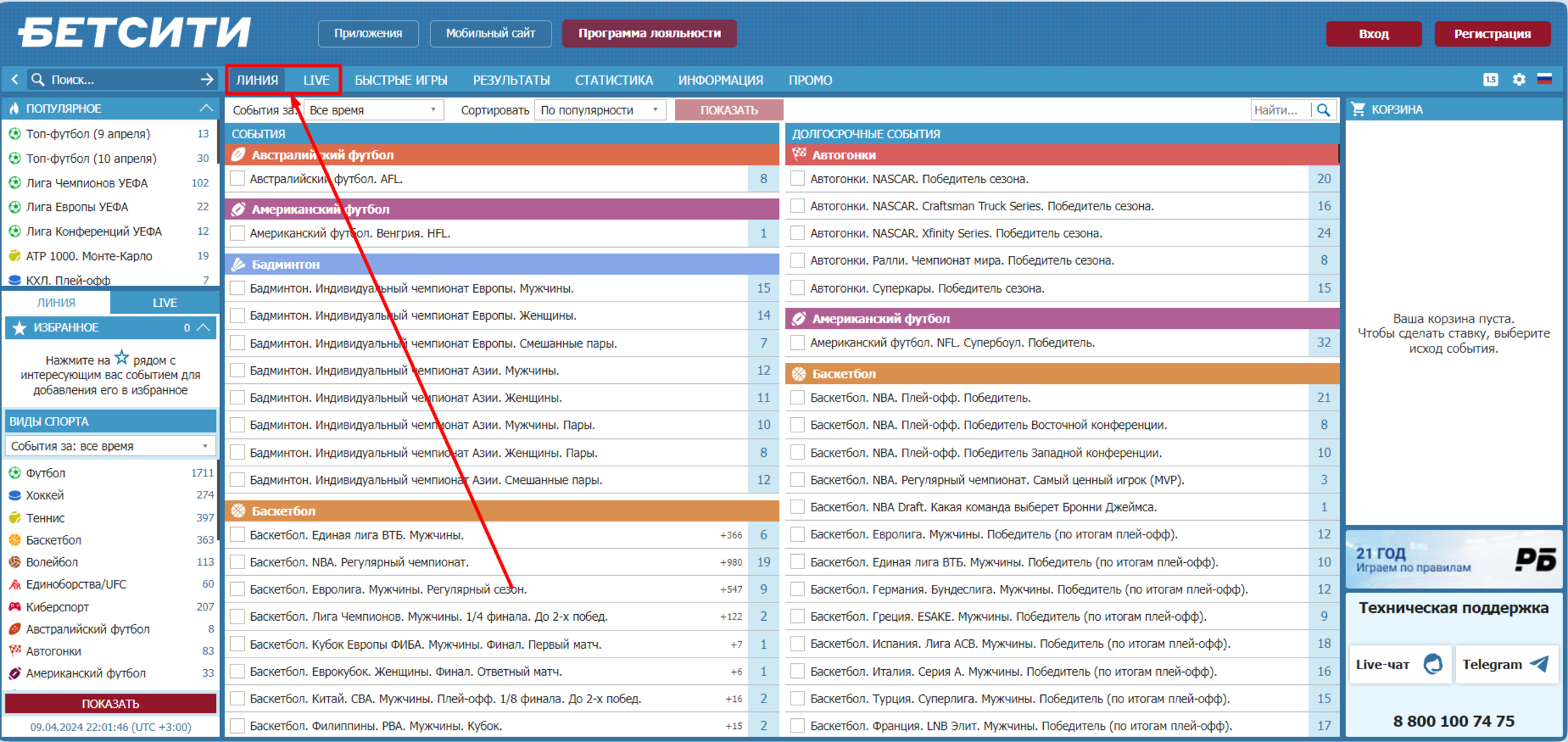Click the Баскетбол header icon in long-term events
Image resolution: width=1568 pixels, height=742 pixels.
click(x=799, y=374)
